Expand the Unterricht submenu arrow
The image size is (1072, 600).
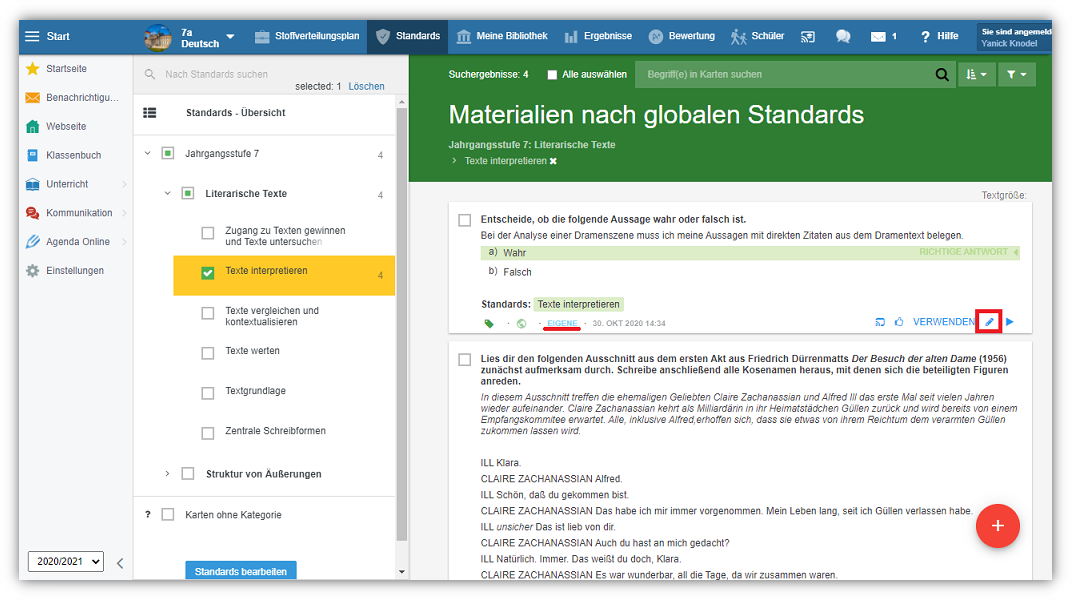(x=124, y=185)
